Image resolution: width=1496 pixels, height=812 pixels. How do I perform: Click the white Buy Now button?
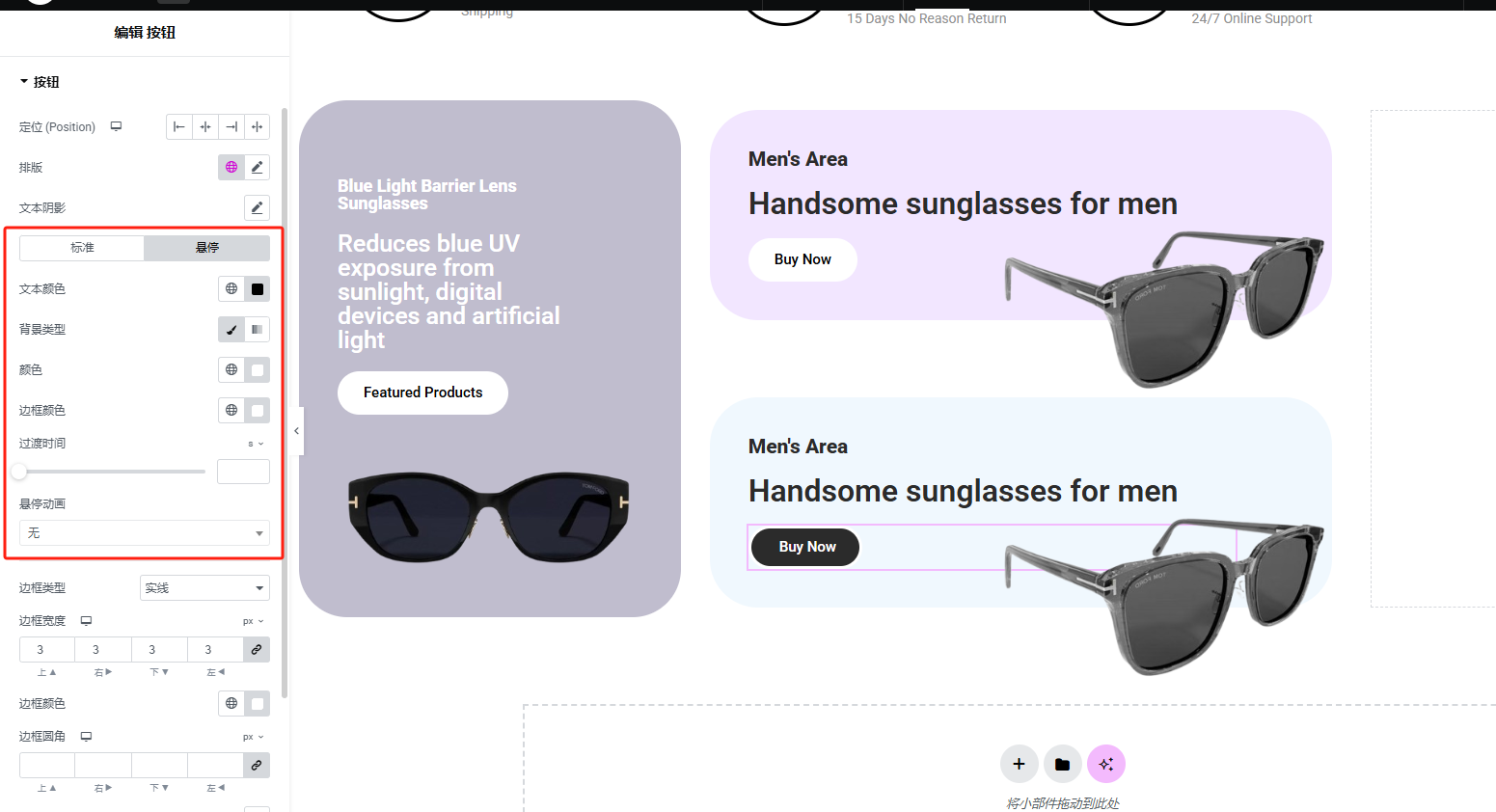802,259
